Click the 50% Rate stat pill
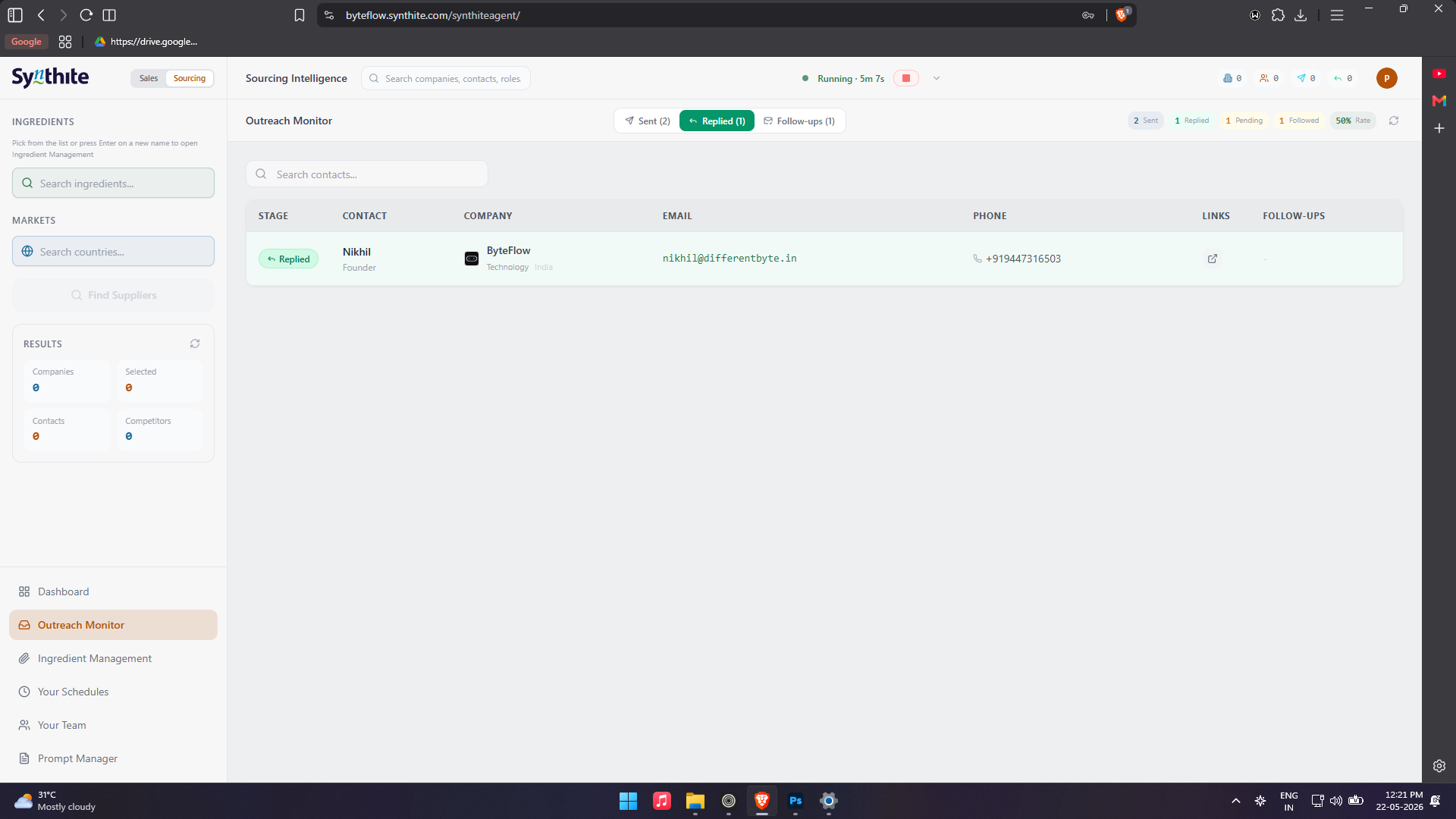The image size is (1456, 819). pyautogui.click(x=1353, y=121)
